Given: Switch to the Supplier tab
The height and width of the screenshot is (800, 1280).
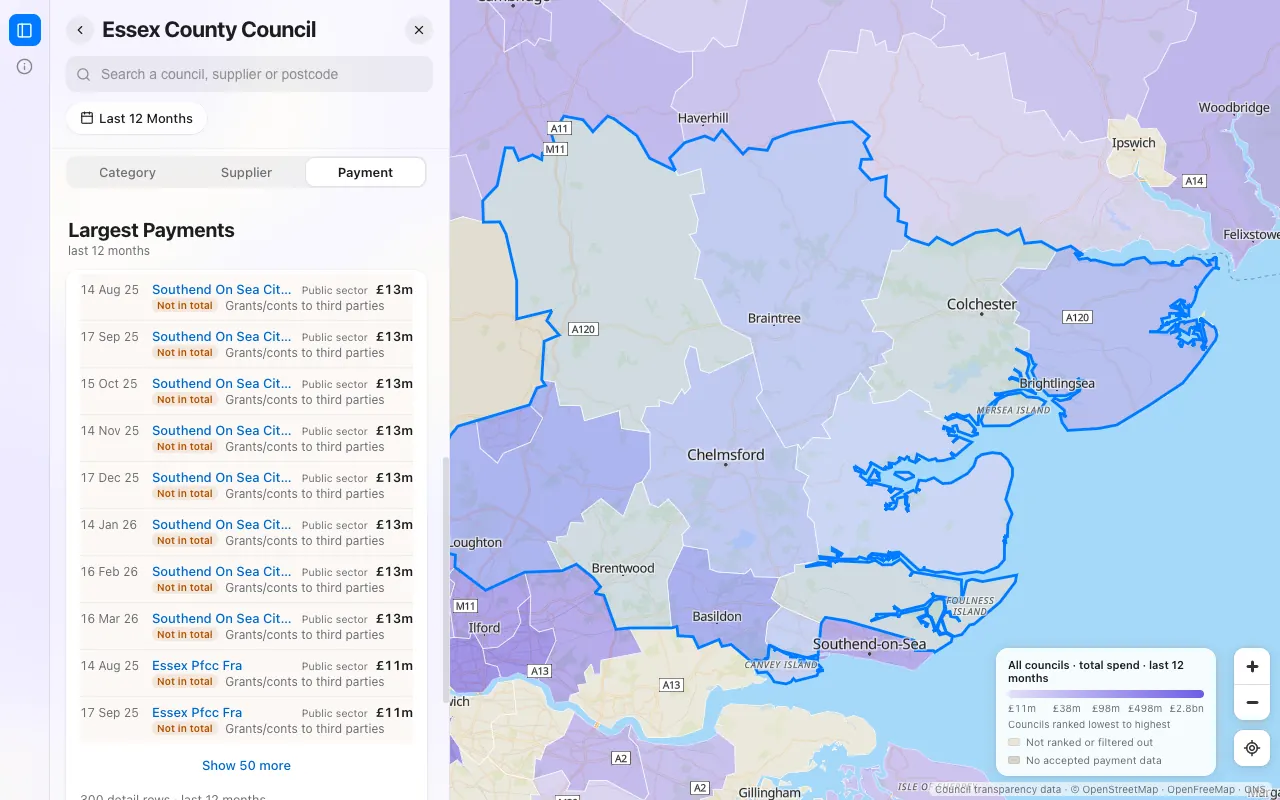Looking at the screenshot, I should (246, 172).
